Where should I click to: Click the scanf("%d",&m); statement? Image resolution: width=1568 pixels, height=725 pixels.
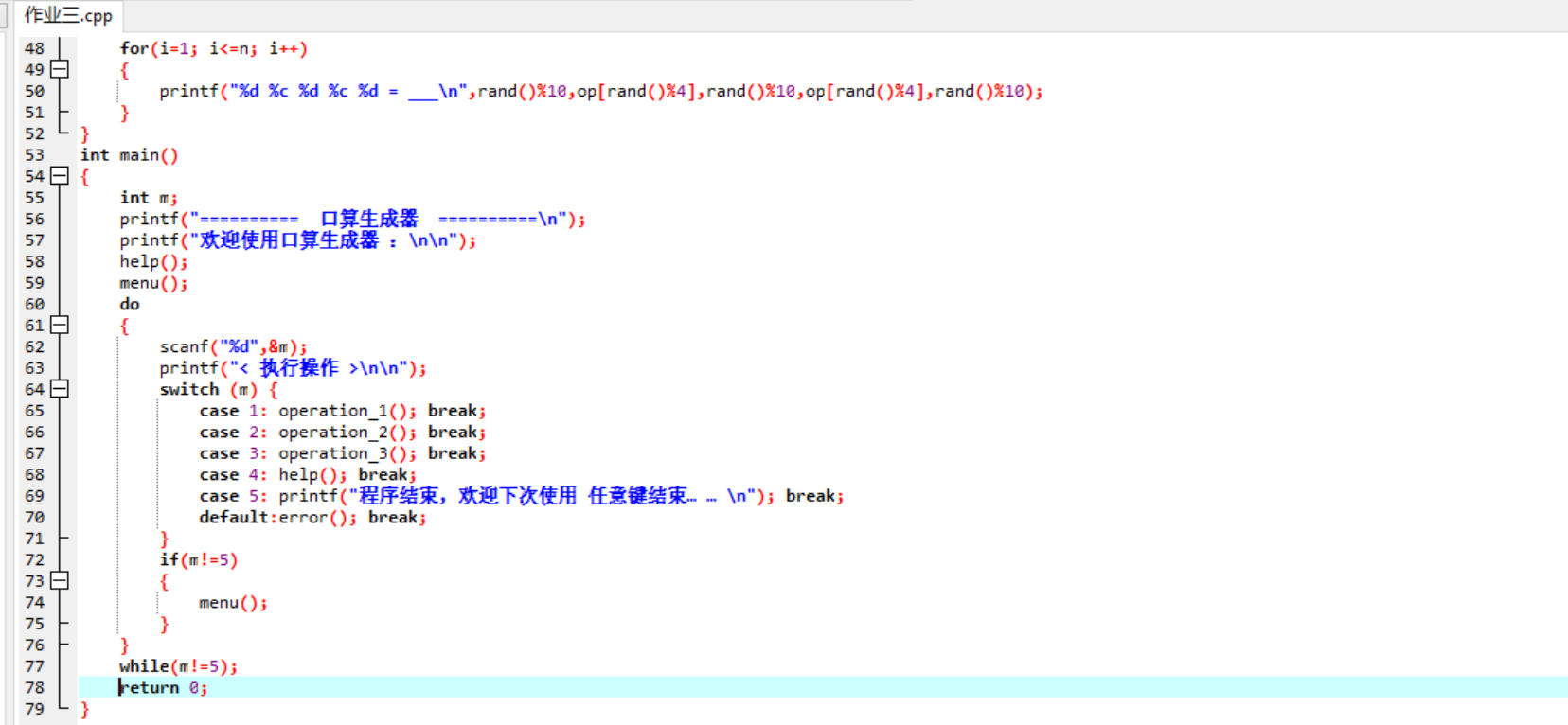(x=233, y=346)
